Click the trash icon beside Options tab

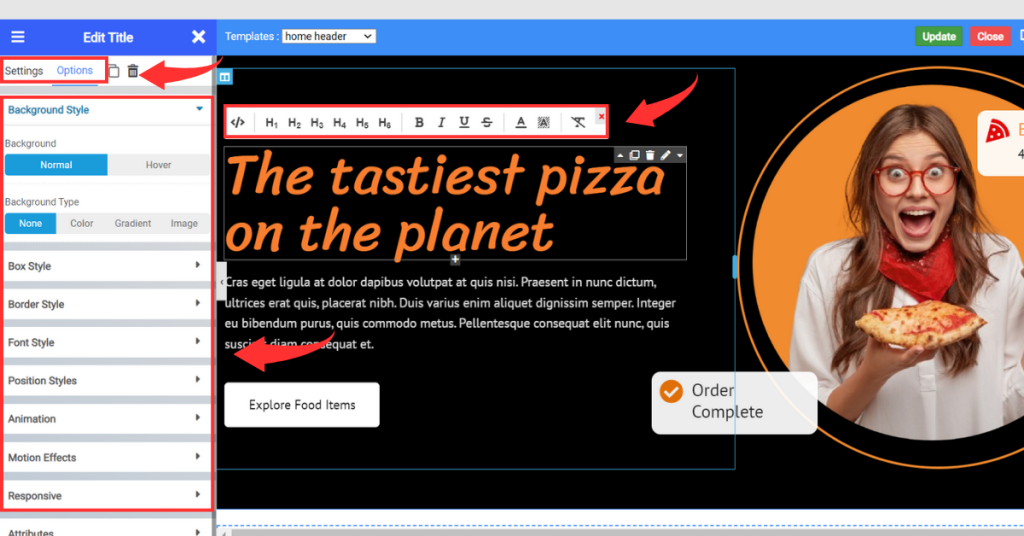coord(133,71)
